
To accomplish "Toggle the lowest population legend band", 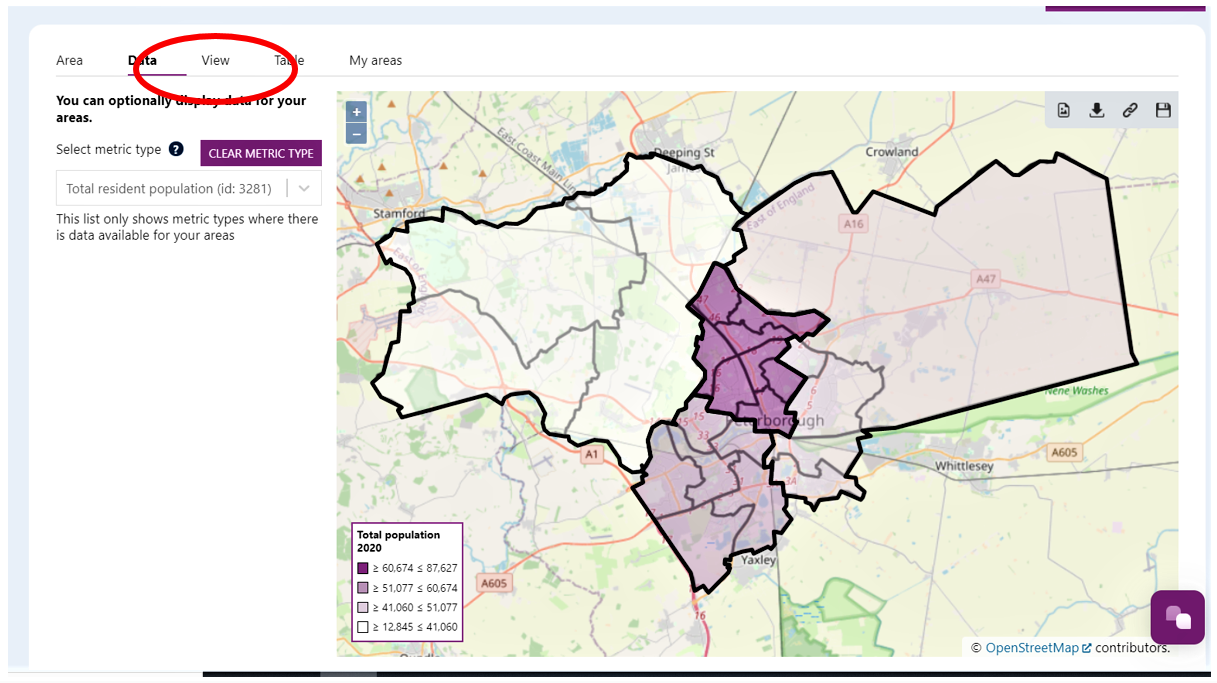I will point(363,627).
